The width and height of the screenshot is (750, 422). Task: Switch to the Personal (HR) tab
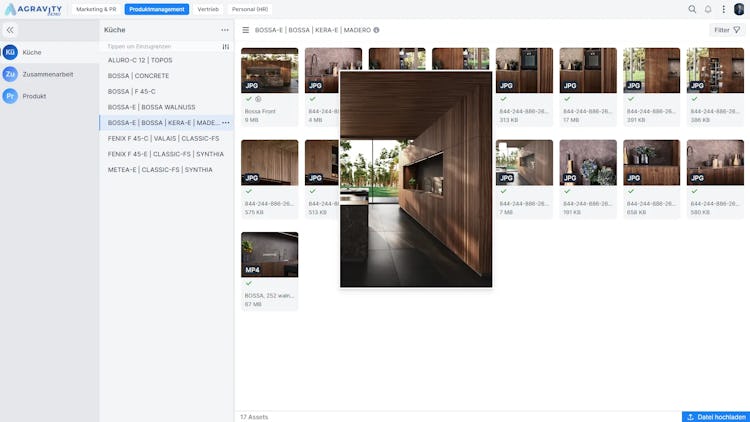tap(250, 9)
